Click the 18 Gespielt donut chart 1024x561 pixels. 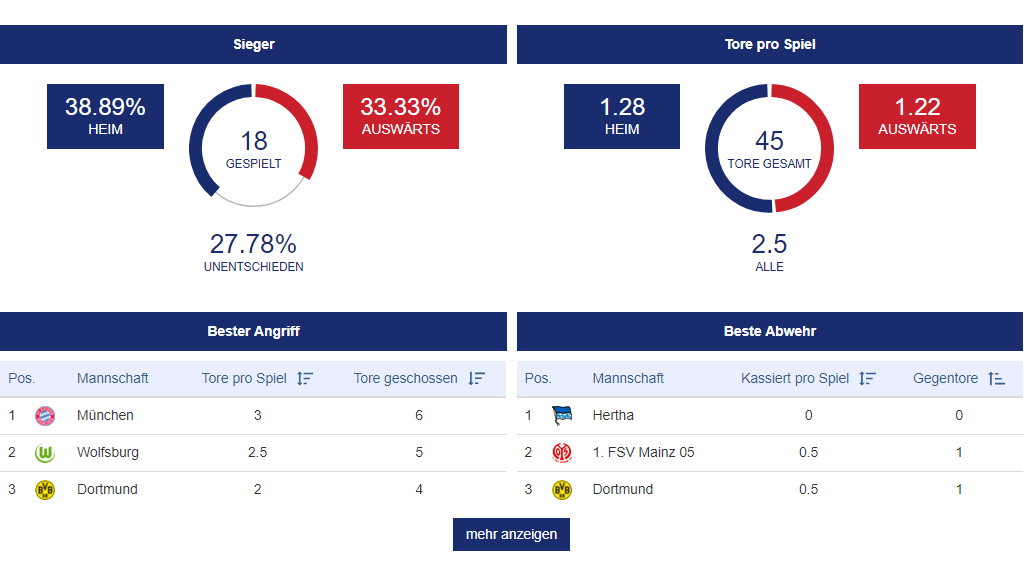pyautogui.click(x=253, y=146)
